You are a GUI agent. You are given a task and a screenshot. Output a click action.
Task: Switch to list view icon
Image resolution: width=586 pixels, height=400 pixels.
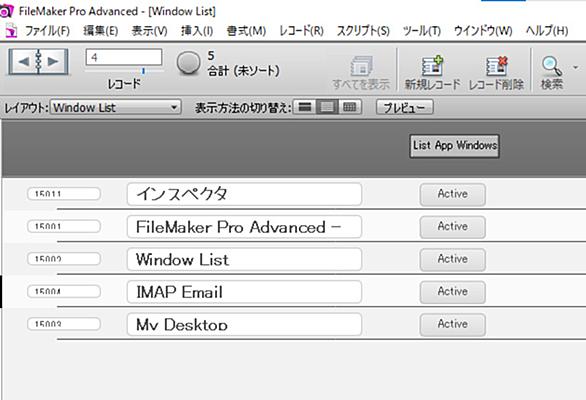pos(327,107)
